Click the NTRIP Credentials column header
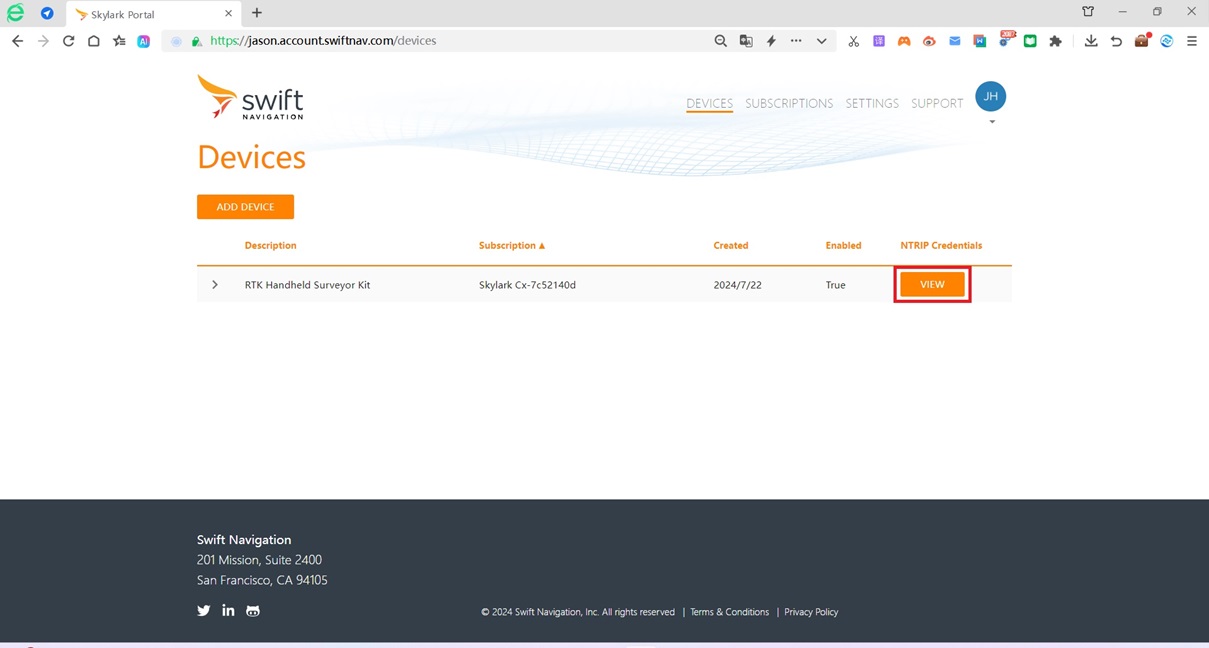 click(941, 245)
